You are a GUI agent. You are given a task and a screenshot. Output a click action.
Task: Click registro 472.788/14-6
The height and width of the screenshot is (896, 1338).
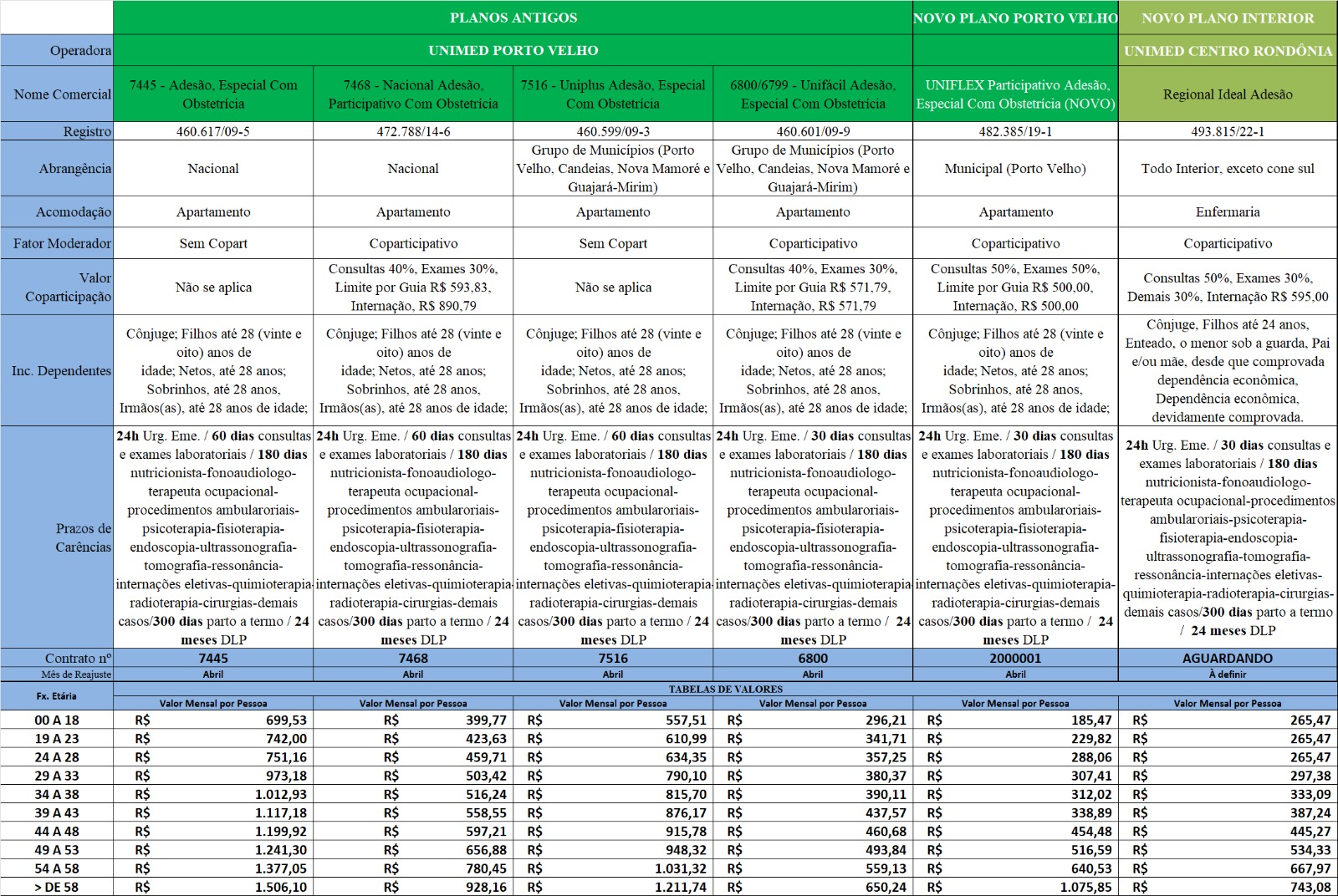(413, 131)
